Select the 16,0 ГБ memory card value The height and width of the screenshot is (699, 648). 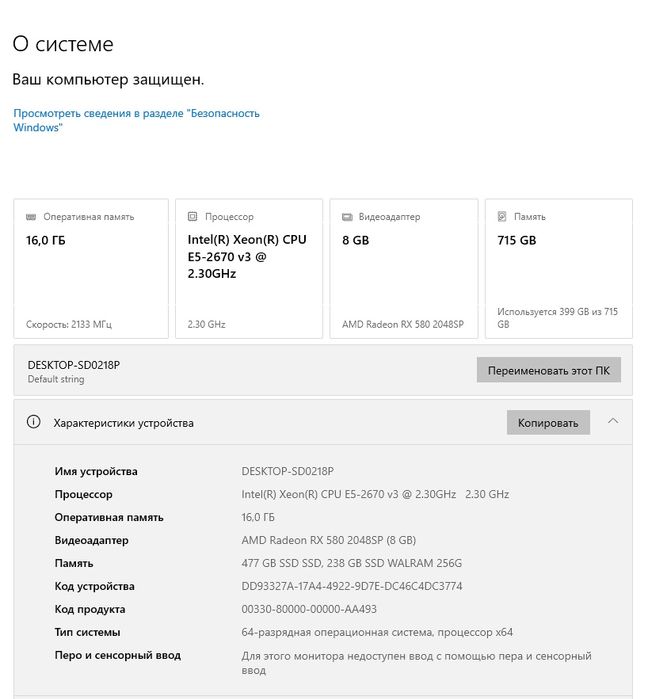46,241
